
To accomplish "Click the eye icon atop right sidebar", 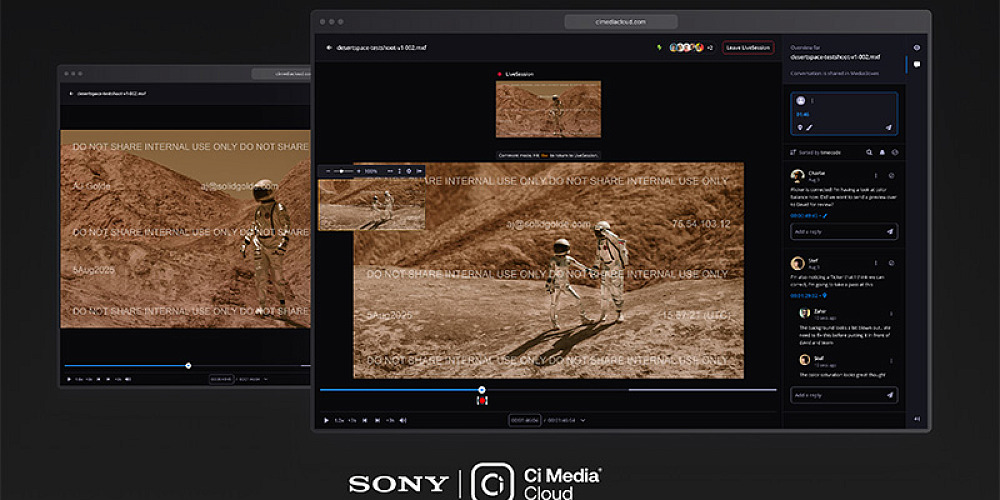I will tap(917, 47).
